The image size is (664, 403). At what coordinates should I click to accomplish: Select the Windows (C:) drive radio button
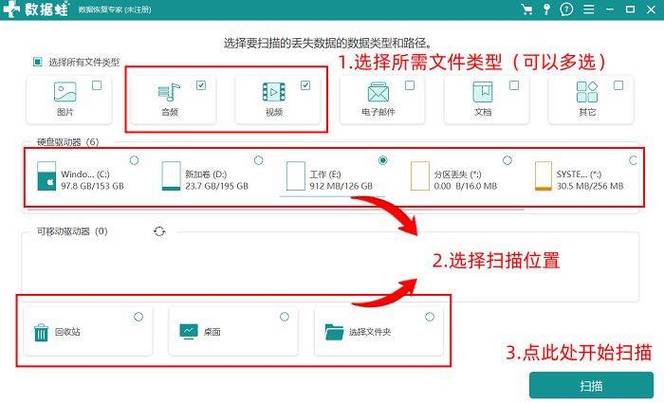tap(134, 160)
